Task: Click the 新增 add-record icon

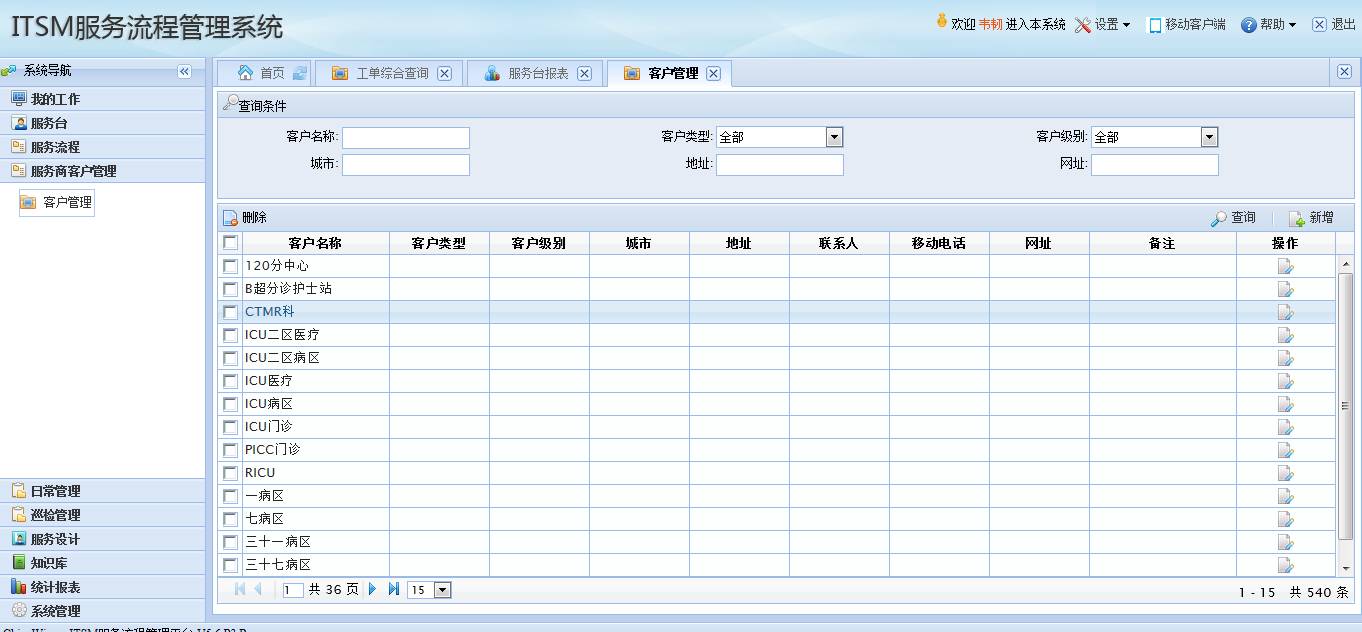Action: pos(1294,217)
